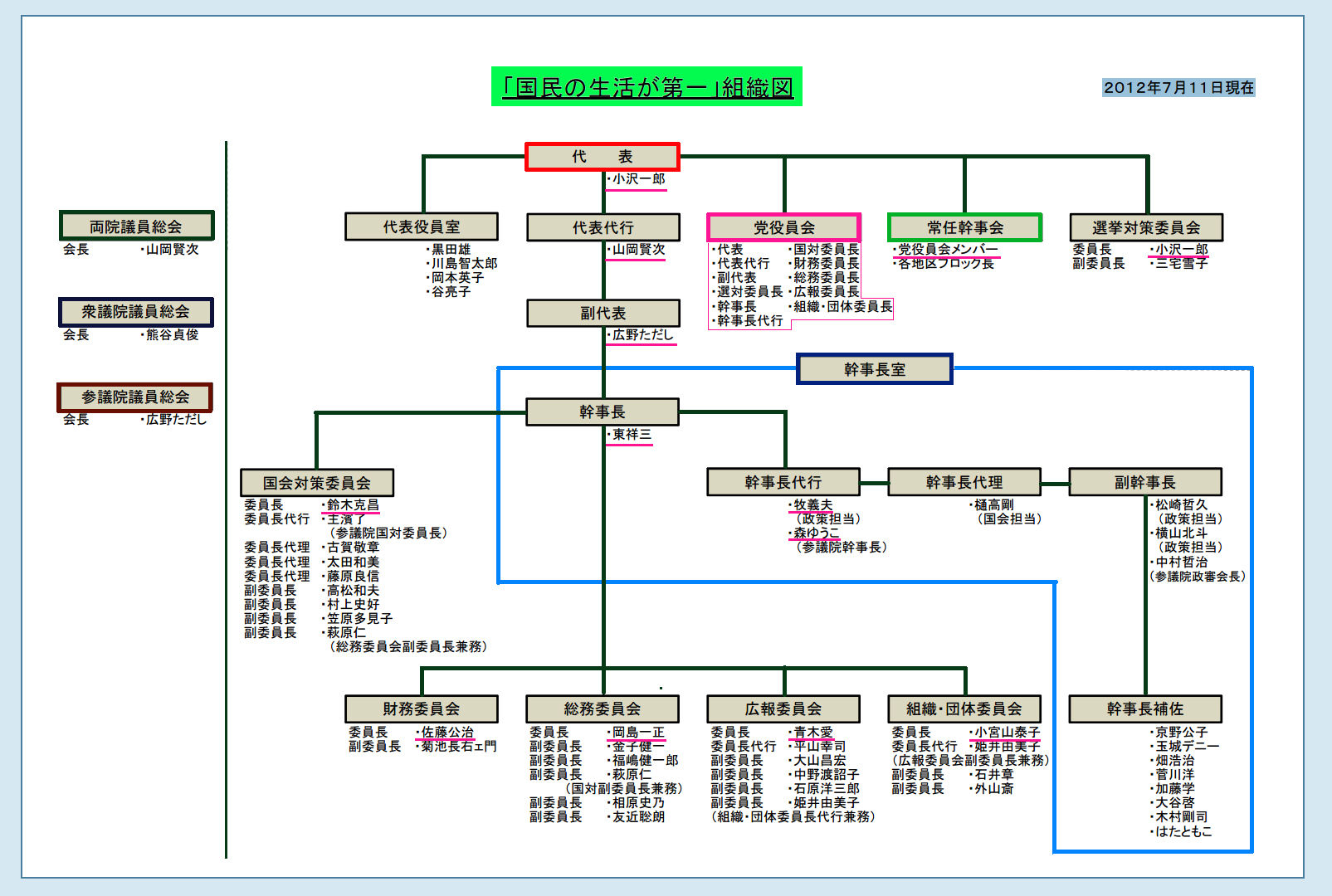This screenshot has width=1332, height=896.
Task: Click the name 黒田雄
Action: click(451, 249)
